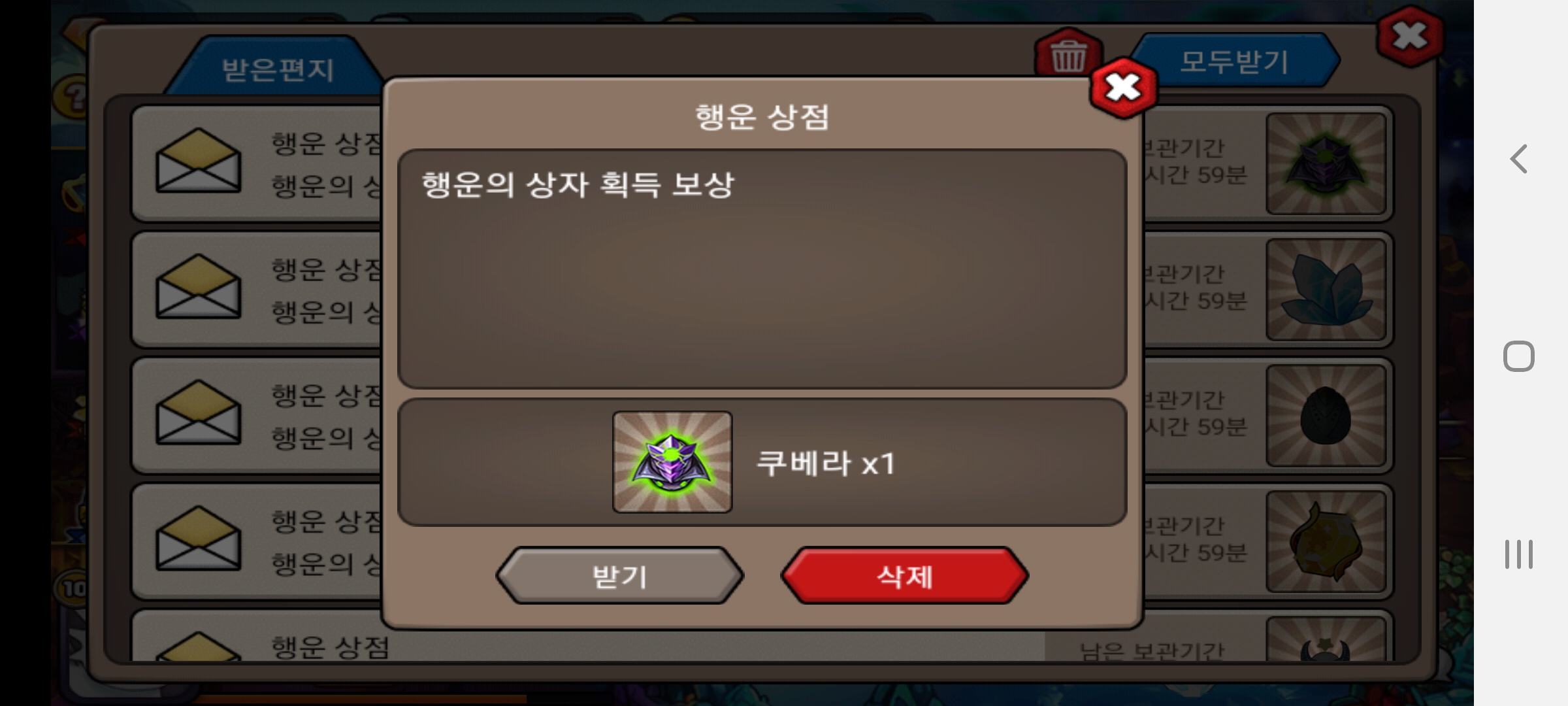1568x706 pixels.
Task: Select the 받은편지 tab
Action: 278,69
